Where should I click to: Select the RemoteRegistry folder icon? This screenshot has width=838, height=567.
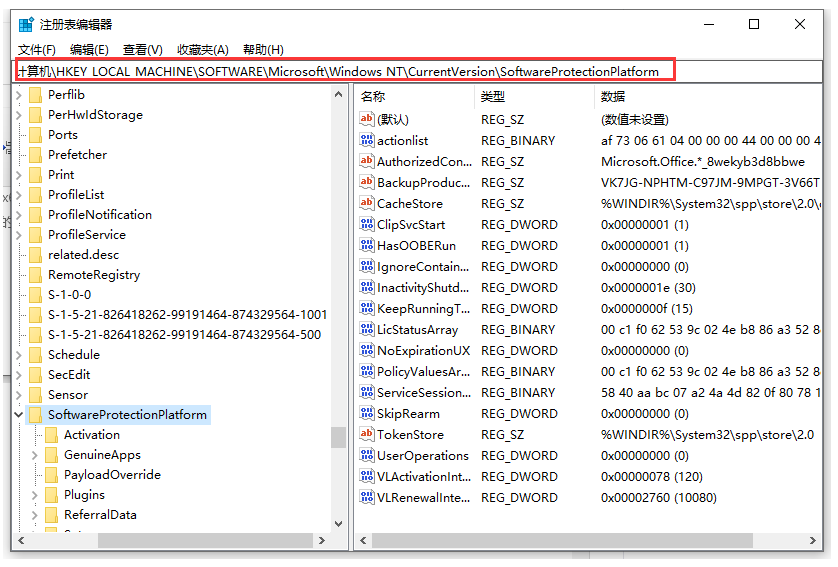tap(36, 275)
